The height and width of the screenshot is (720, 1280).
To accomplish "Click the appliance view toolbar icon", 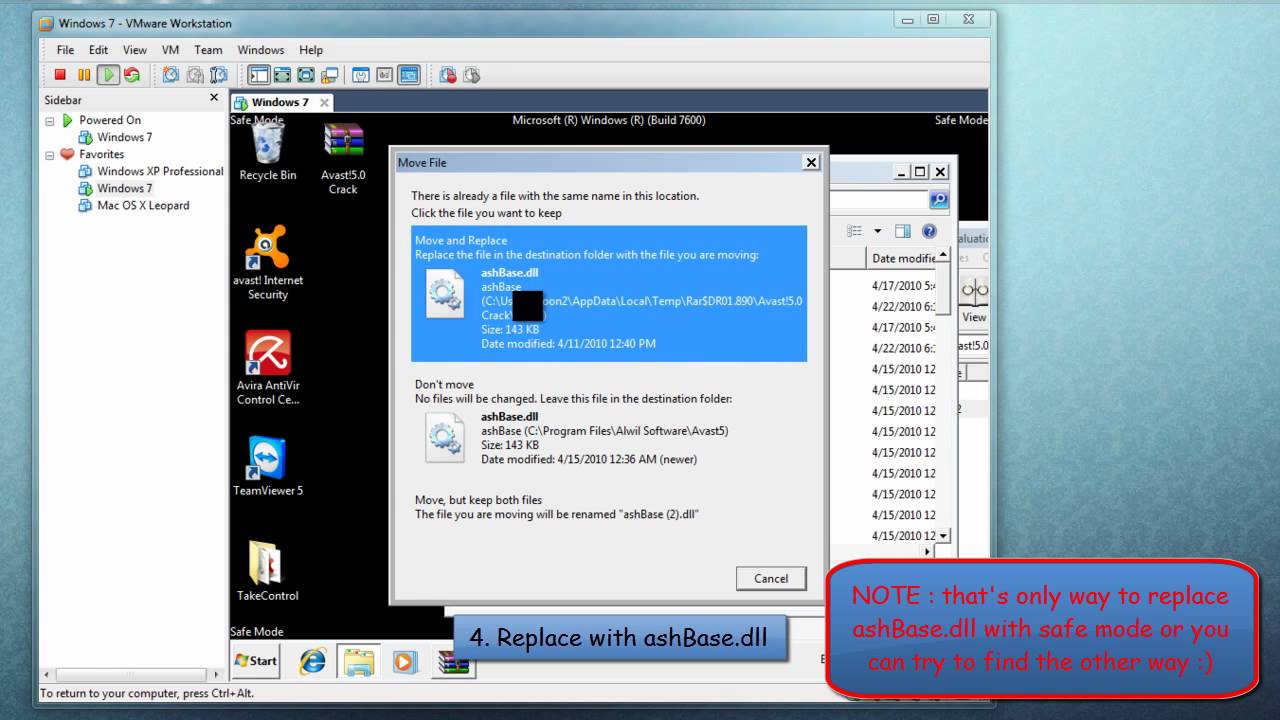I will tap(385, 75).
